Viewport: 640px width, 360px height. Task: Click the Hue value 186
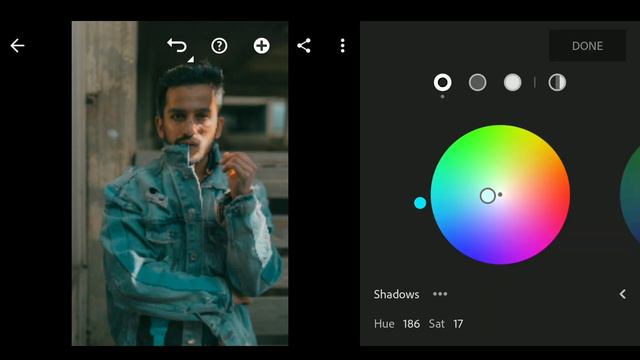click(x=411, y=324)
